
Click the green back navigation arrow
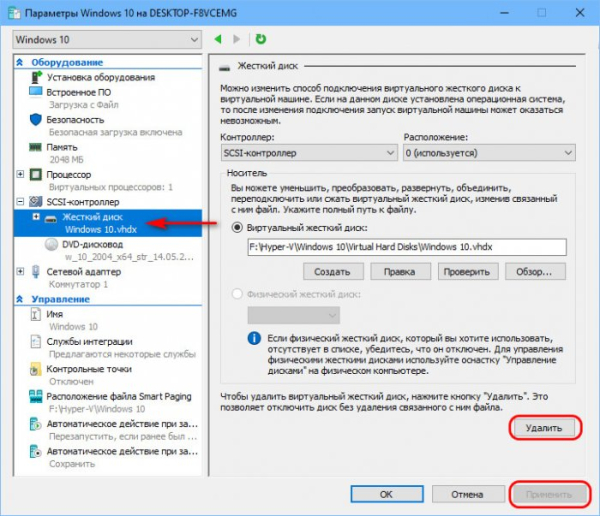[220, 39]
